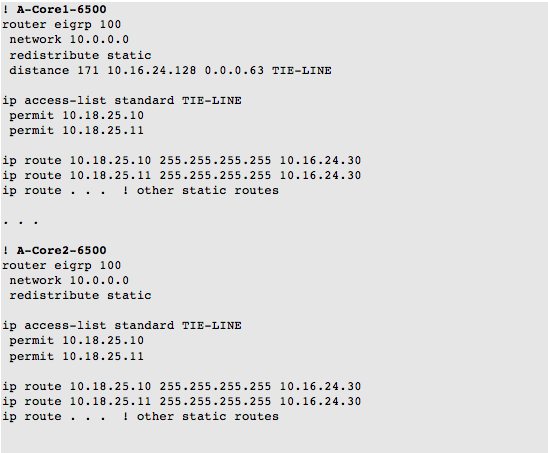Click the second 'router eigrp 100' line
548x453 pixels.
tap(62, 266)
